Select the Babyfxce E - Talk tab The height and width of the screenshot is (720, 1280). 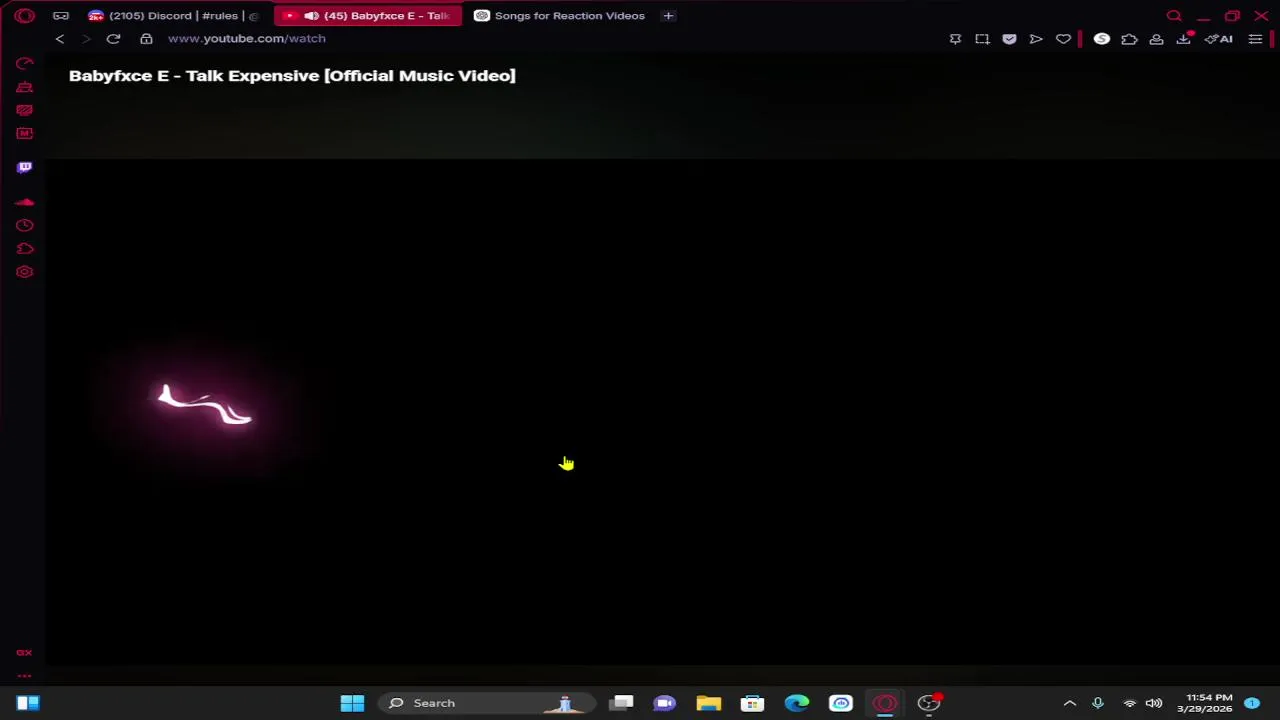coord(368,16)
